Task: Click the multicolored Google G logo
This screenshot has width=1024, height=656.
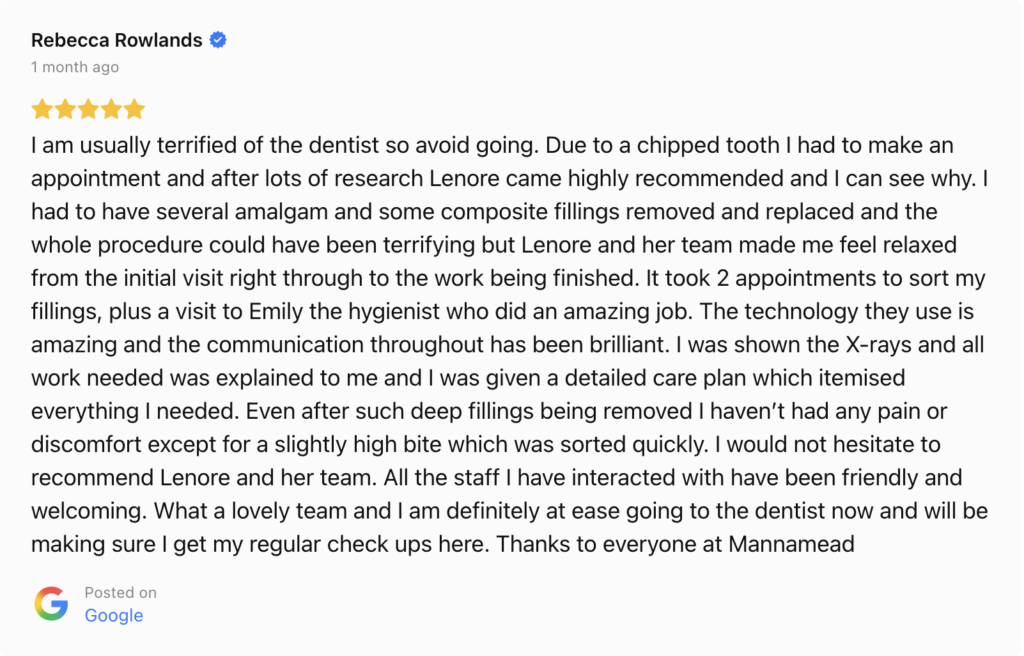Action: (x=51, y=604)
